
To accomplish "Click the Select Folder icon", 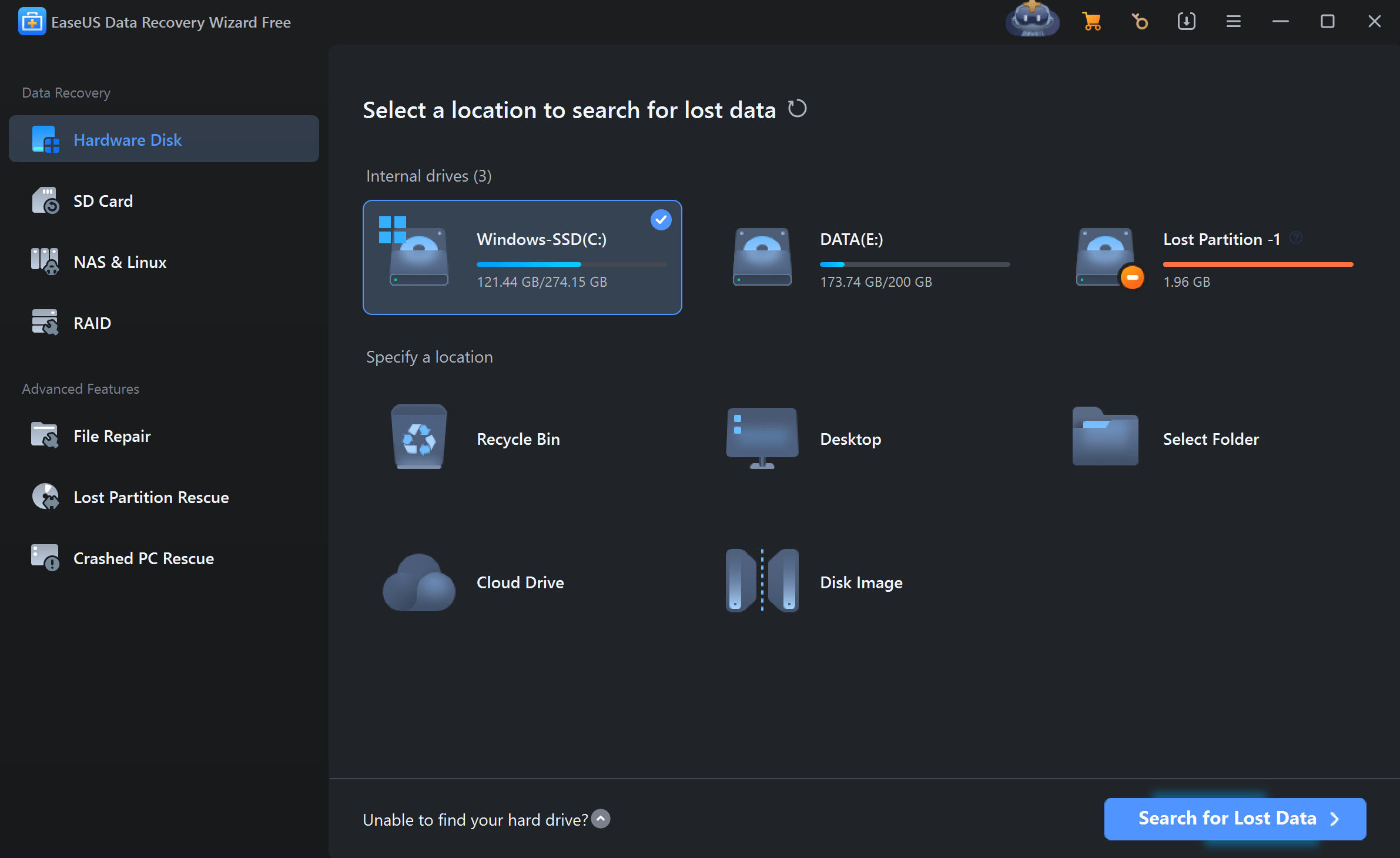I will click(x=1105, y=437).
